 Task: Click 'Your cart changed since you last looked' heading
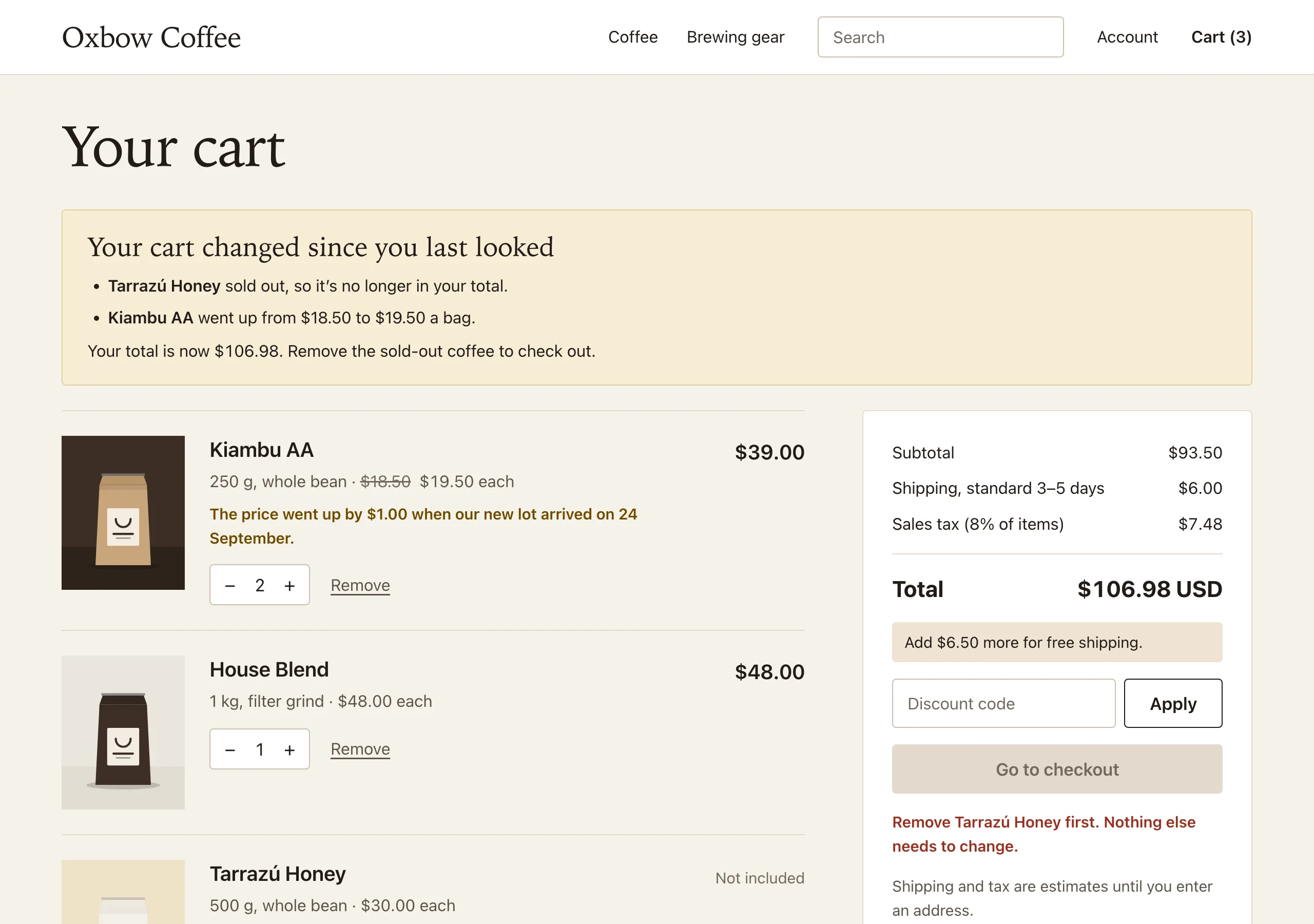point(320,247)
